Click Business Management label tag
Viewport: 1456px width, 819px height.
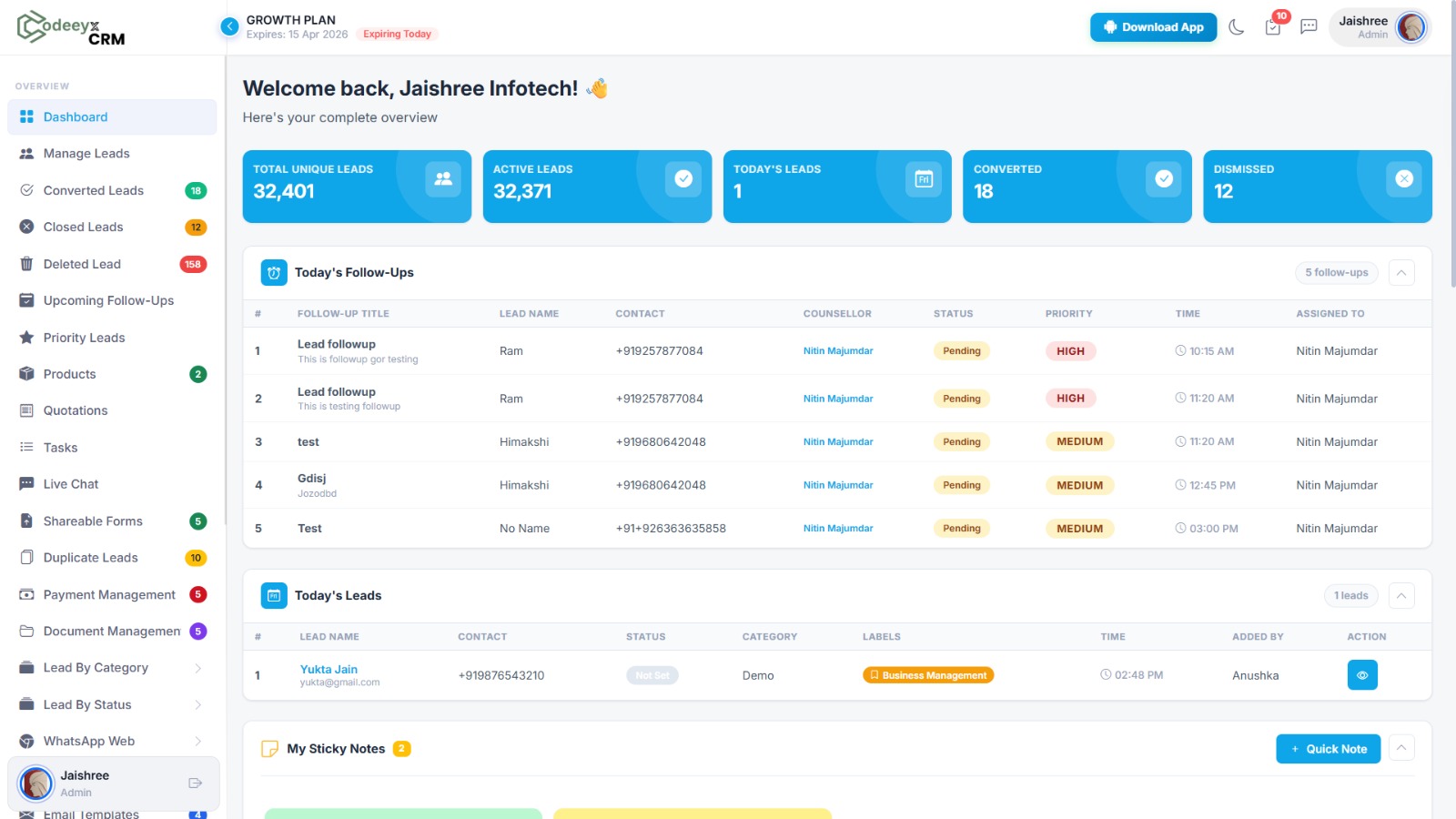tap(928, 675)
